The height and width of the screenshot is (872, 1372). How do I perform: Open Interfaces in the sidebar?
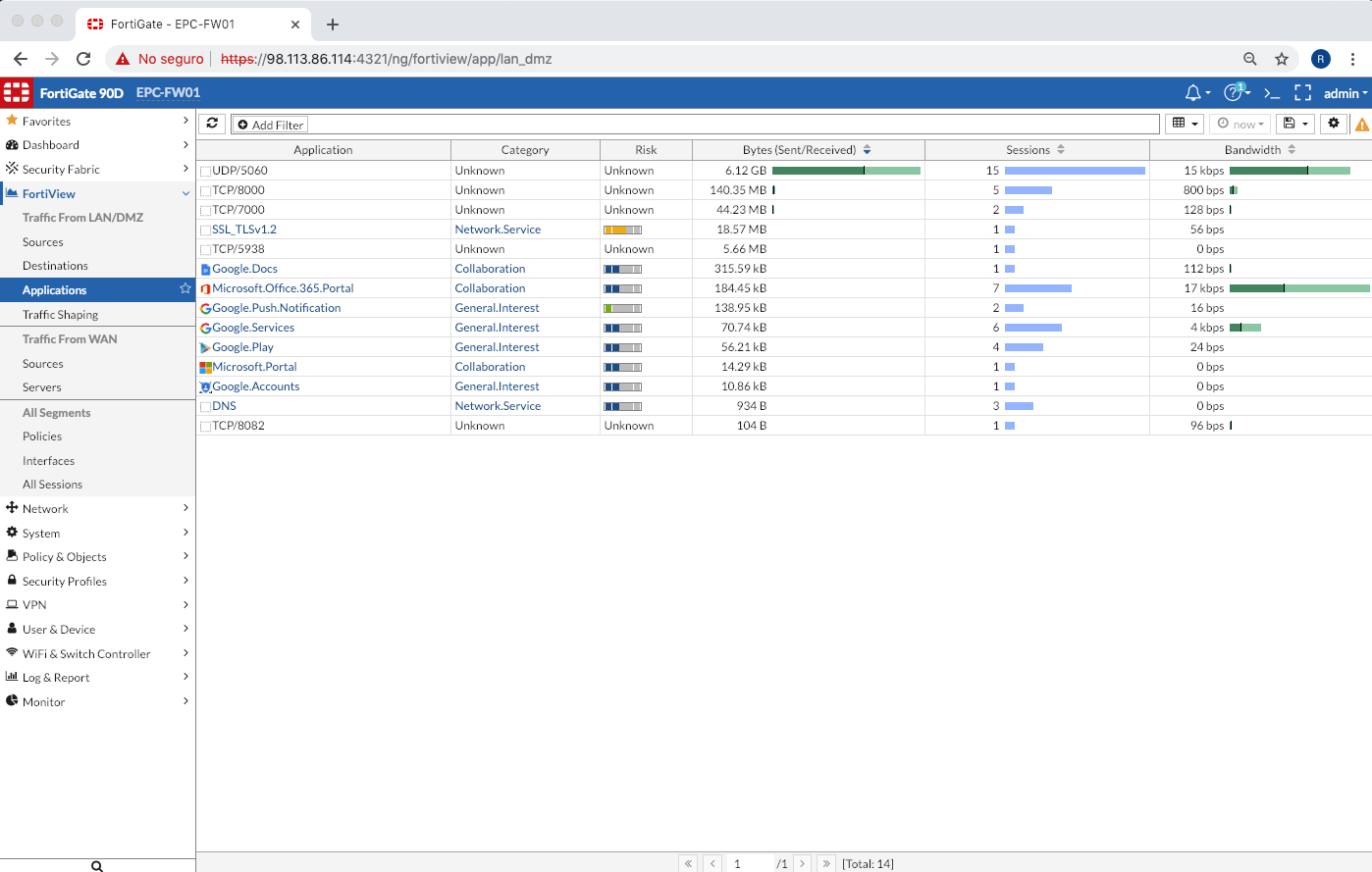[48, 460]
